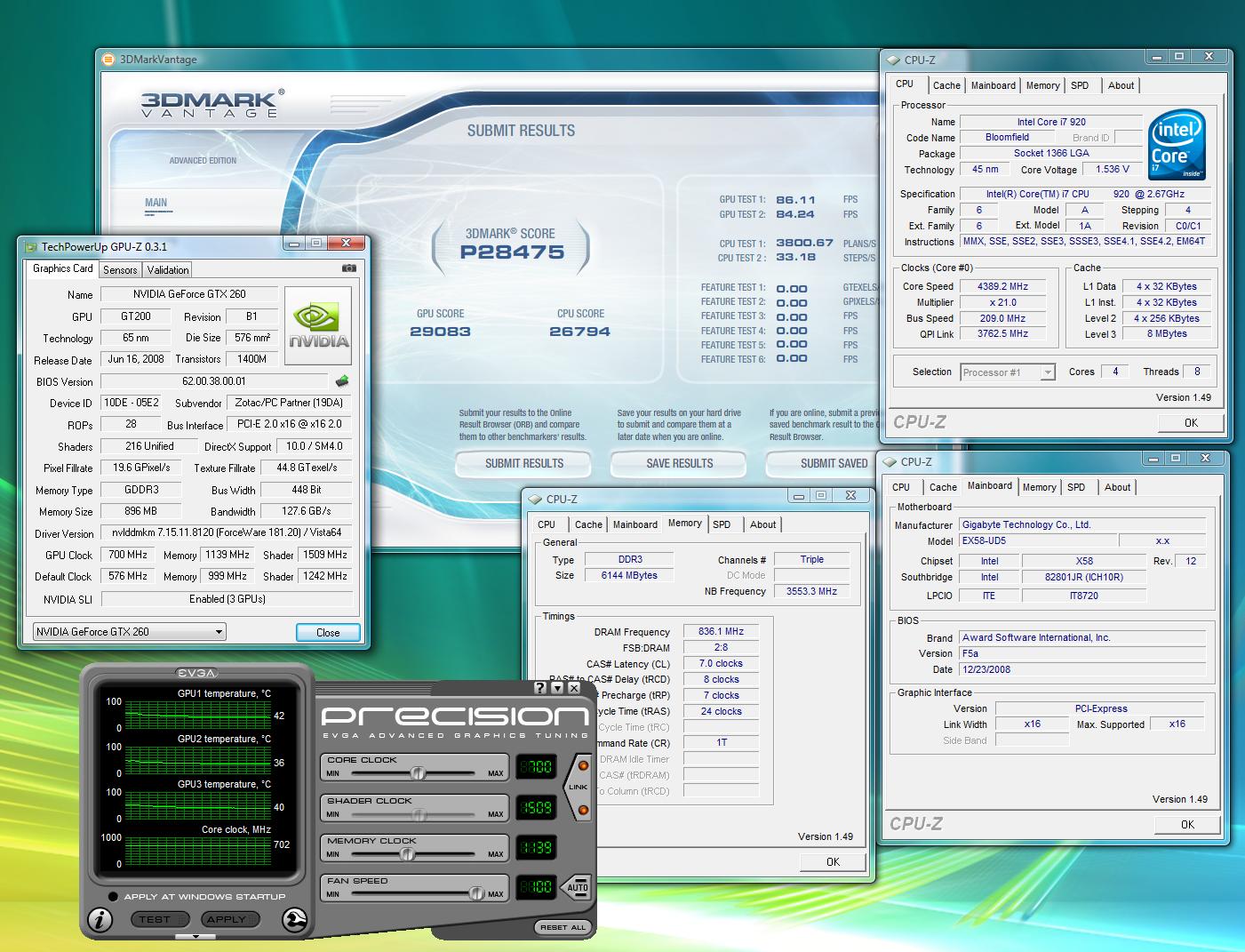Screen dimensions: 1245x952
Task: Click the GPU score value 29083
Action: pyautogui.click(x=440, y=332)
